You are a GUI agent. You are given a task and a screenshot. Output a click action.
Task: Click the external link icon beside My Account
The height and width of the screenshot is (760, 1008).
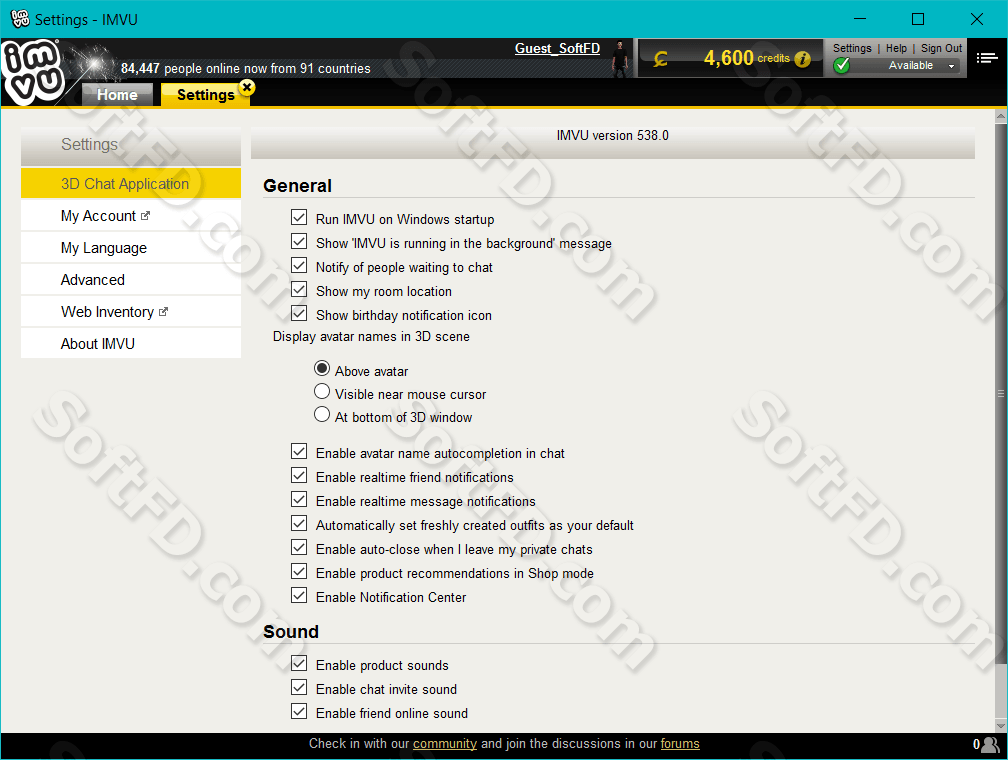pos(145,216)
